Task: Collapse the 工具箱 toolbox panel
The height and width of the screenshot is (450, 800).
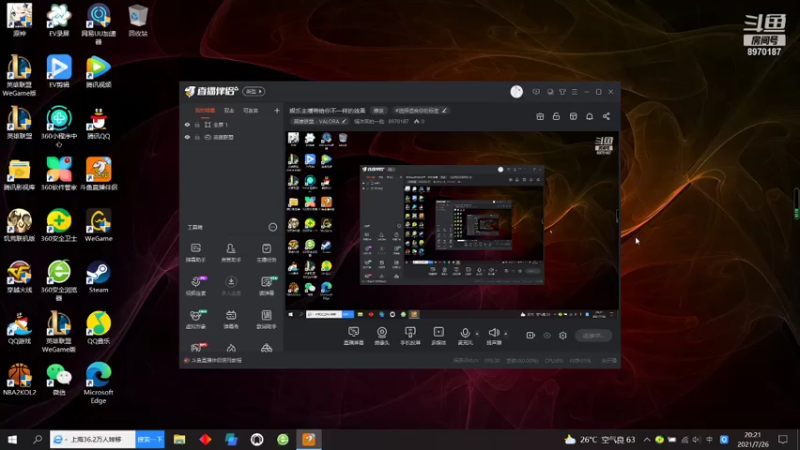Action: [272, 227]
